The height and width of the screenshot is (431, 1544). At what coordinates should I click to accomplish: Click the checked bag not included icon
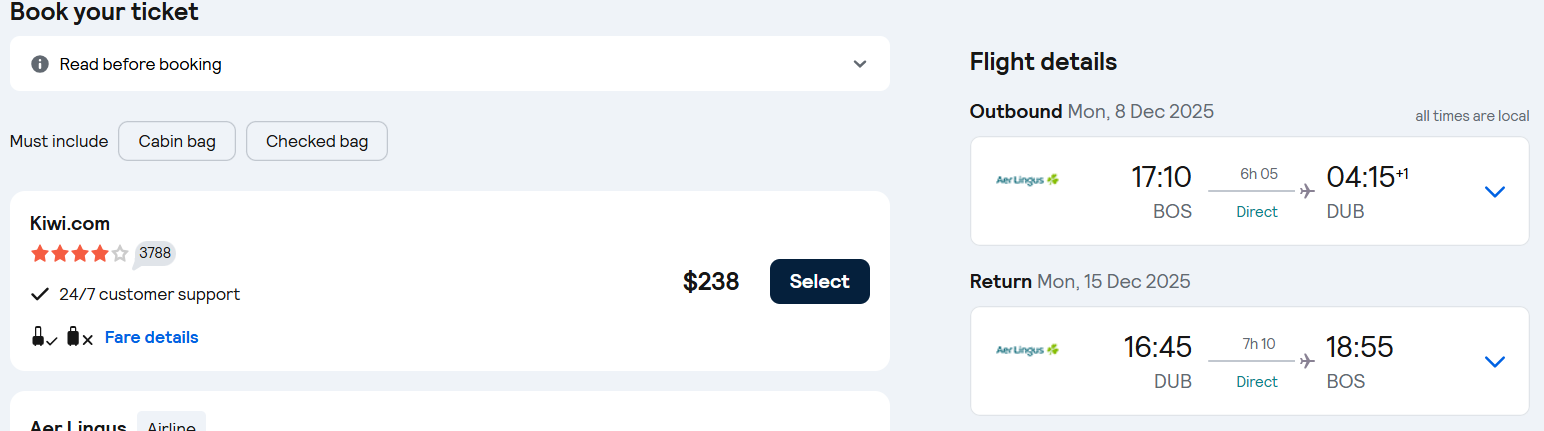click(x=79, y=337)
